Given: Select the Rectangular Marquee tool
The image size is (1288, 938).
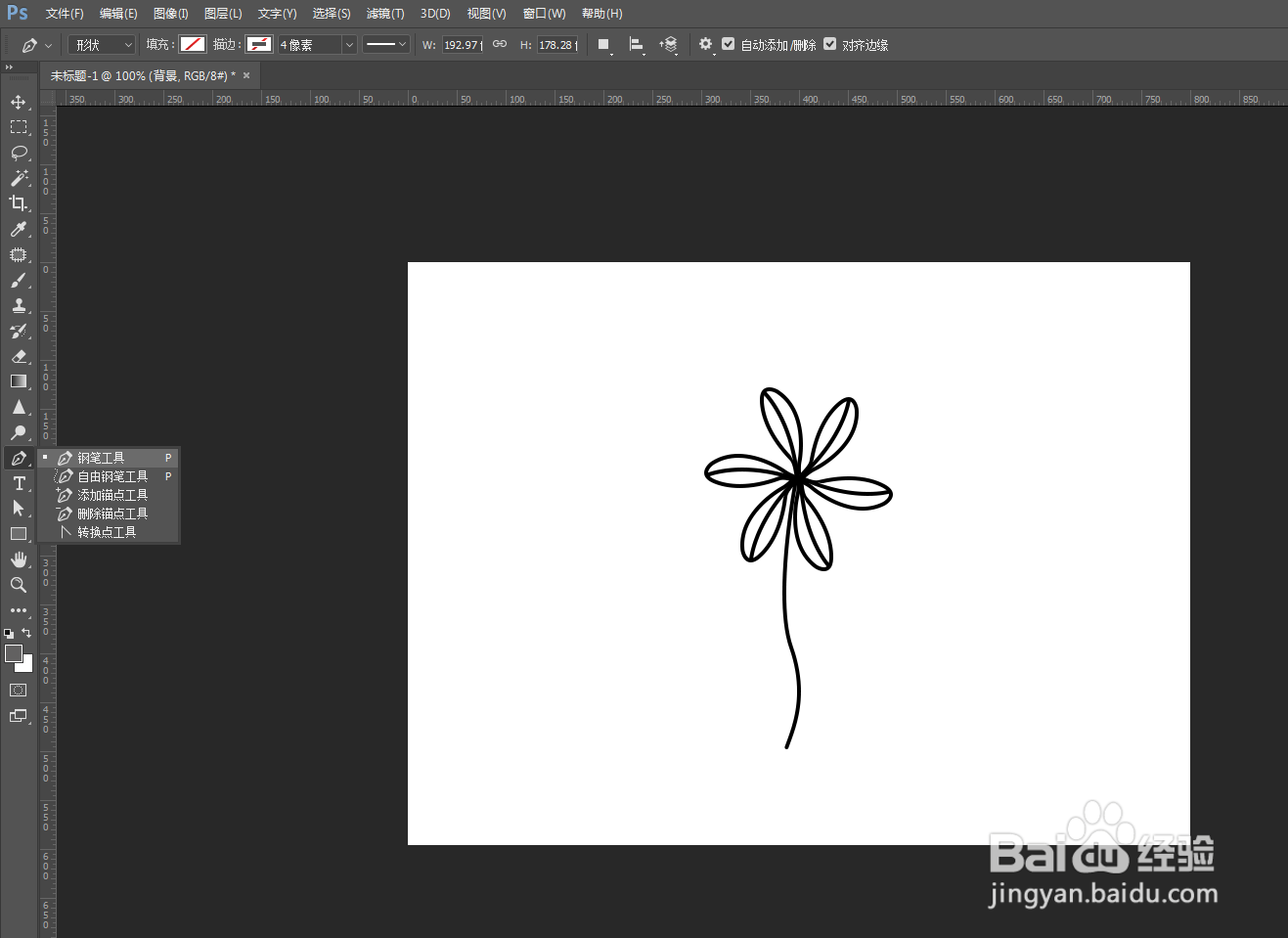Looking at the screenshot, I should [x=19, y=127].
